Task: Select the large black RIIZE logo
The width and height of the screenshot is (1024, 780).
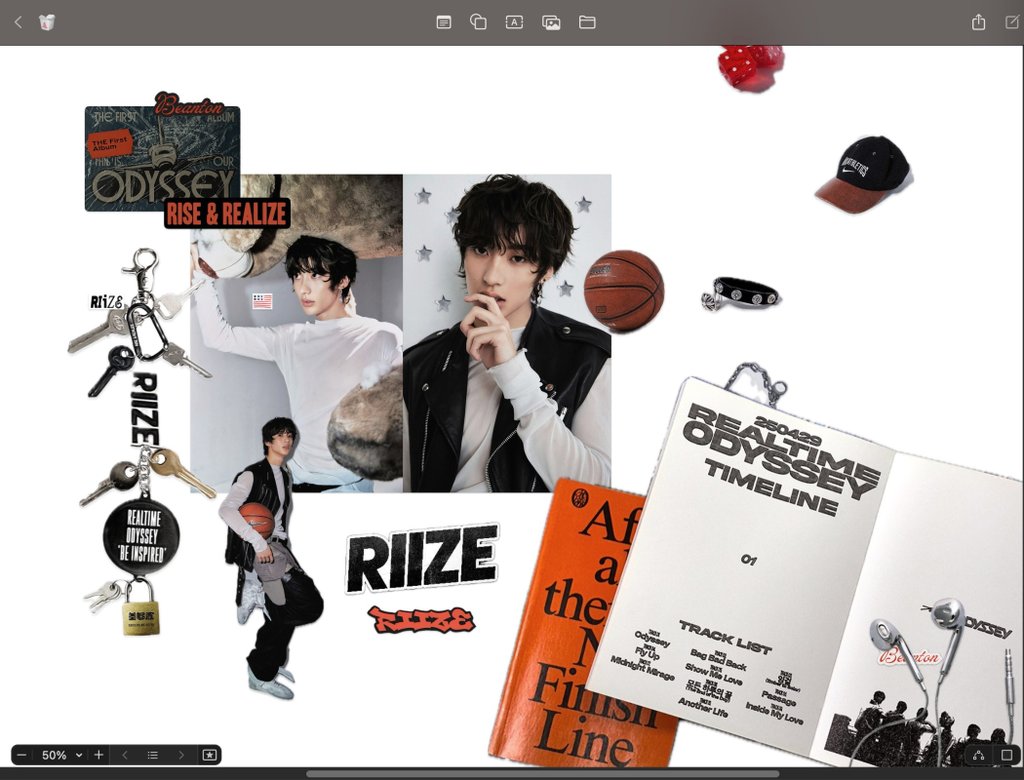Action: [422, 557]
